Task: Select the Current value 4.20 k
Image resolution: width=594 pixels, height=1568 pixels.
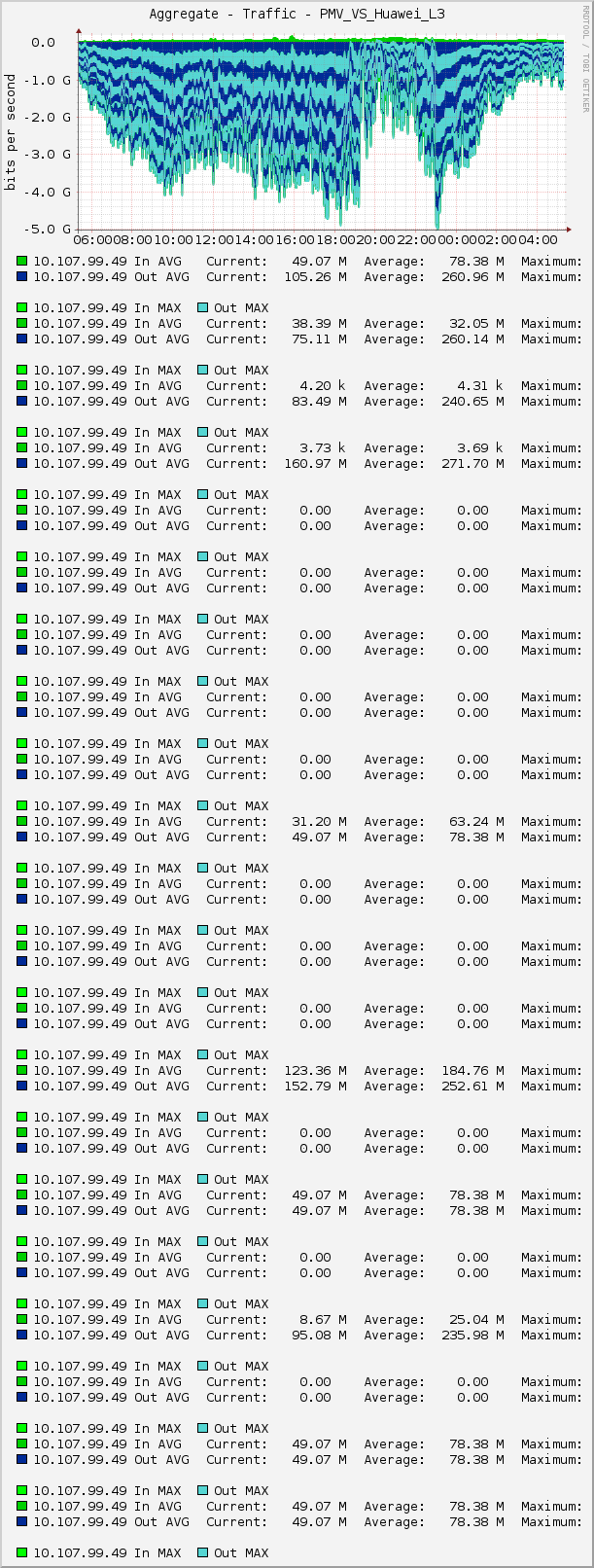Action: 323,386
